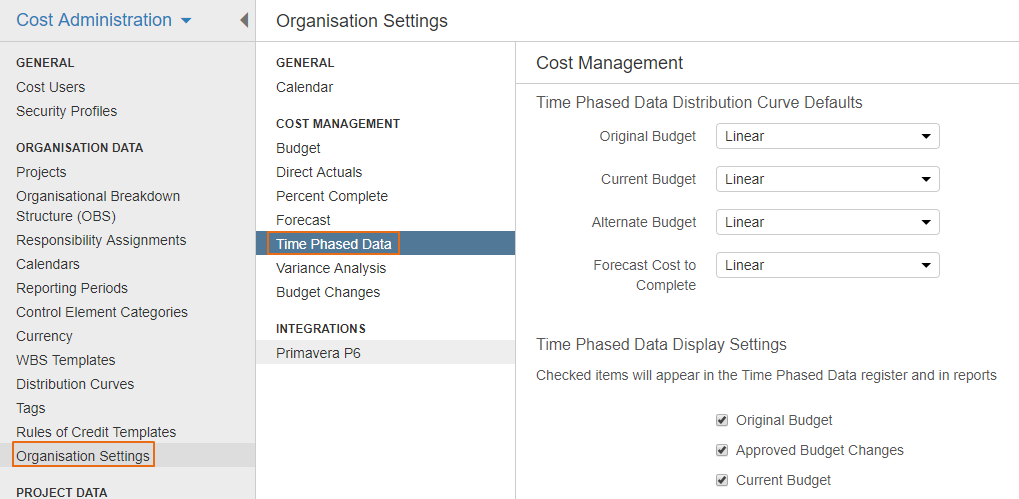Toggle the Current Budget display checkbox
1019x499 pixels.
point(721,480)
